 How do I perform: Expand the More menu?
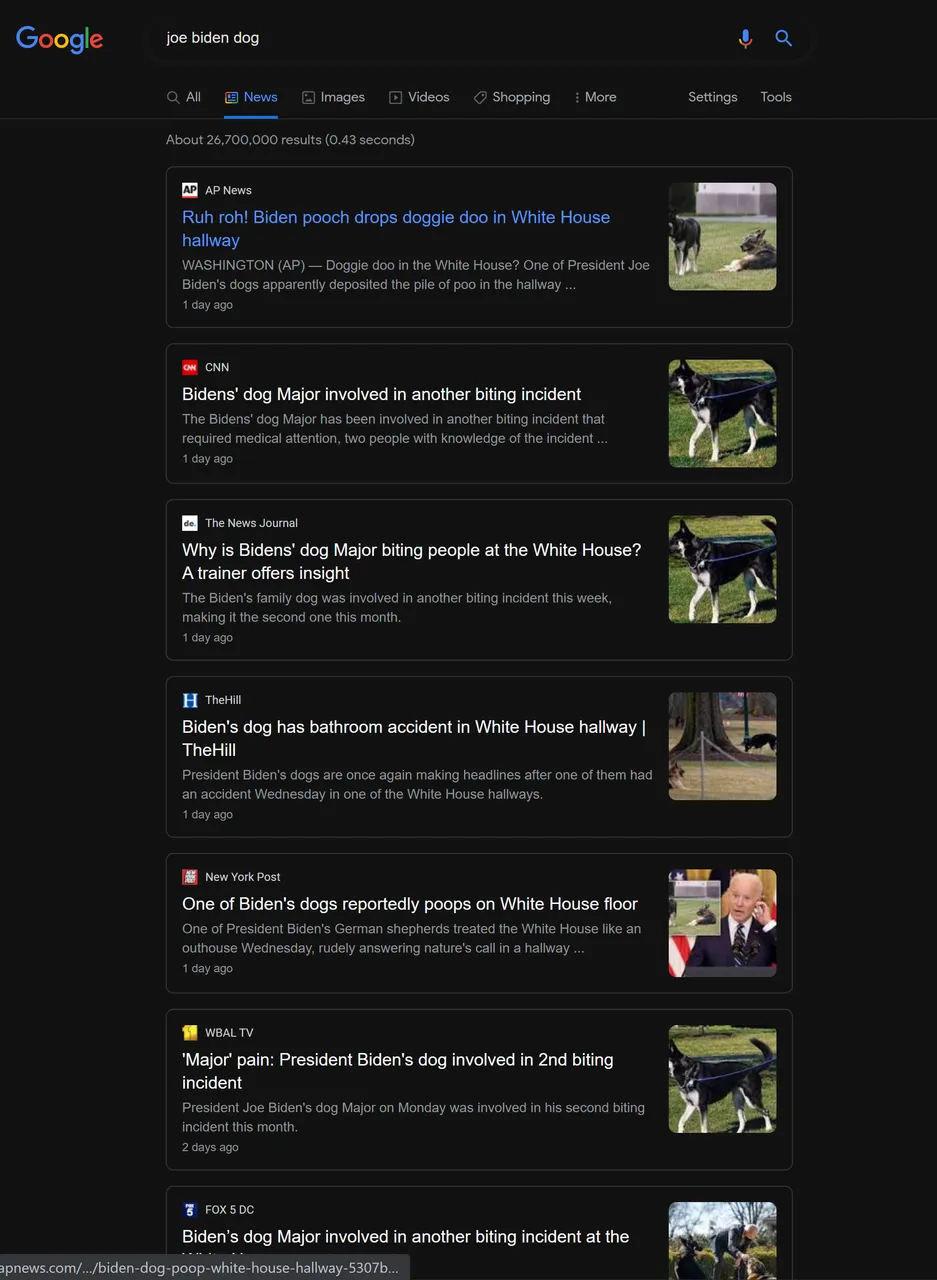pos(595,97)
